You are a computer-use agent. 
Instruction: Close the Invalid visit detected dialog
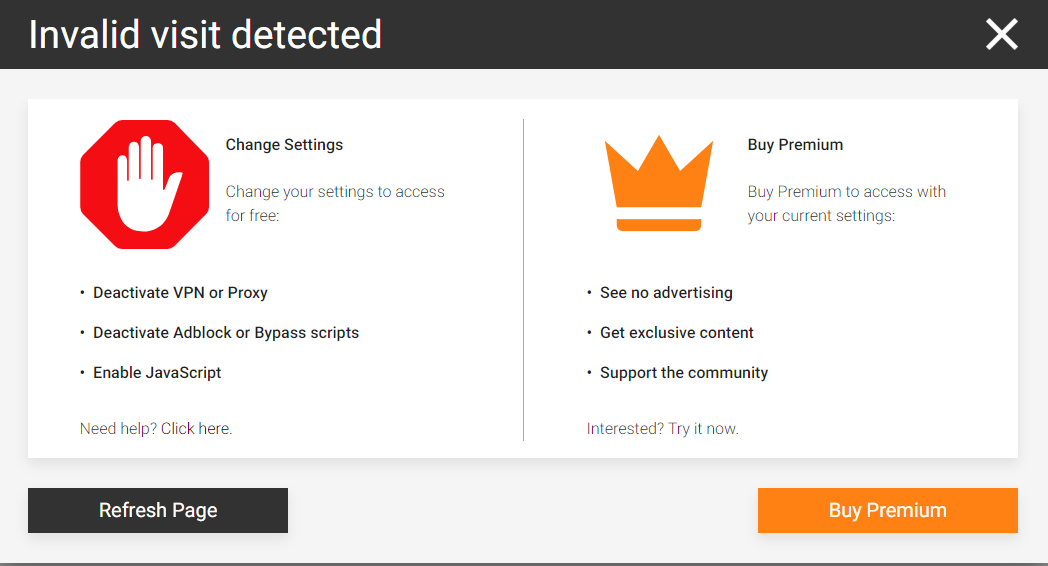(1001, 34)
